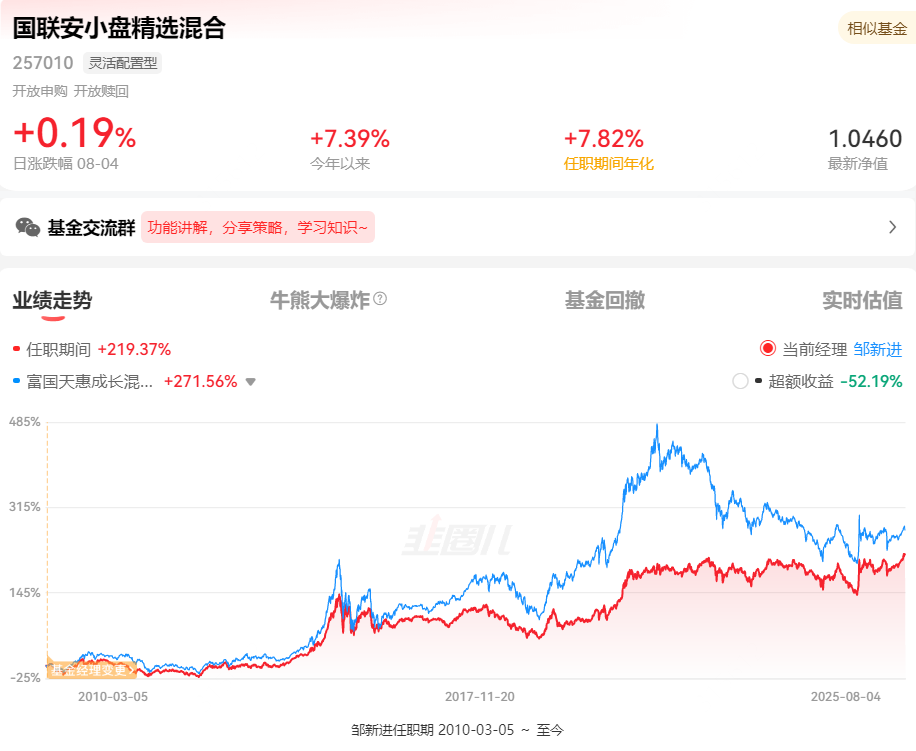Switch to the 牛熊大爆炸 tab
Viewport: 916px width, 751px height.
pyautogui.click(x=320, y=300)
